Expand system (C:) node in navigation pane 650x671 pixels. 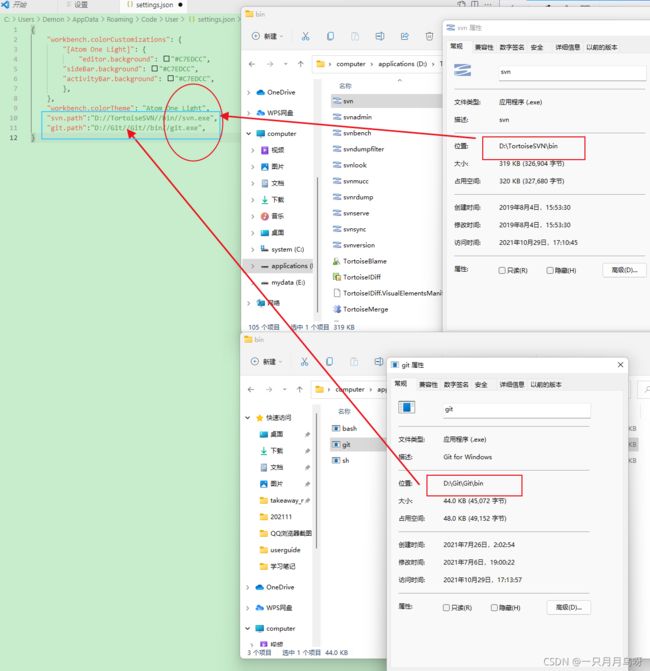252,249
